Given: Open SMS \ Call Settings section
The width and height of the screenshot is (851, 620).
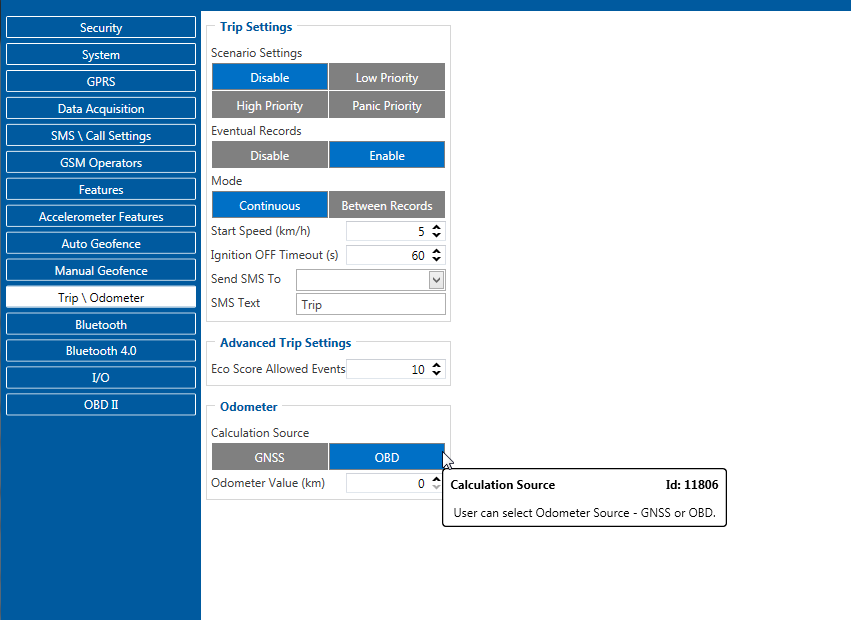Looking at the screenshot, I should (101, 136).
